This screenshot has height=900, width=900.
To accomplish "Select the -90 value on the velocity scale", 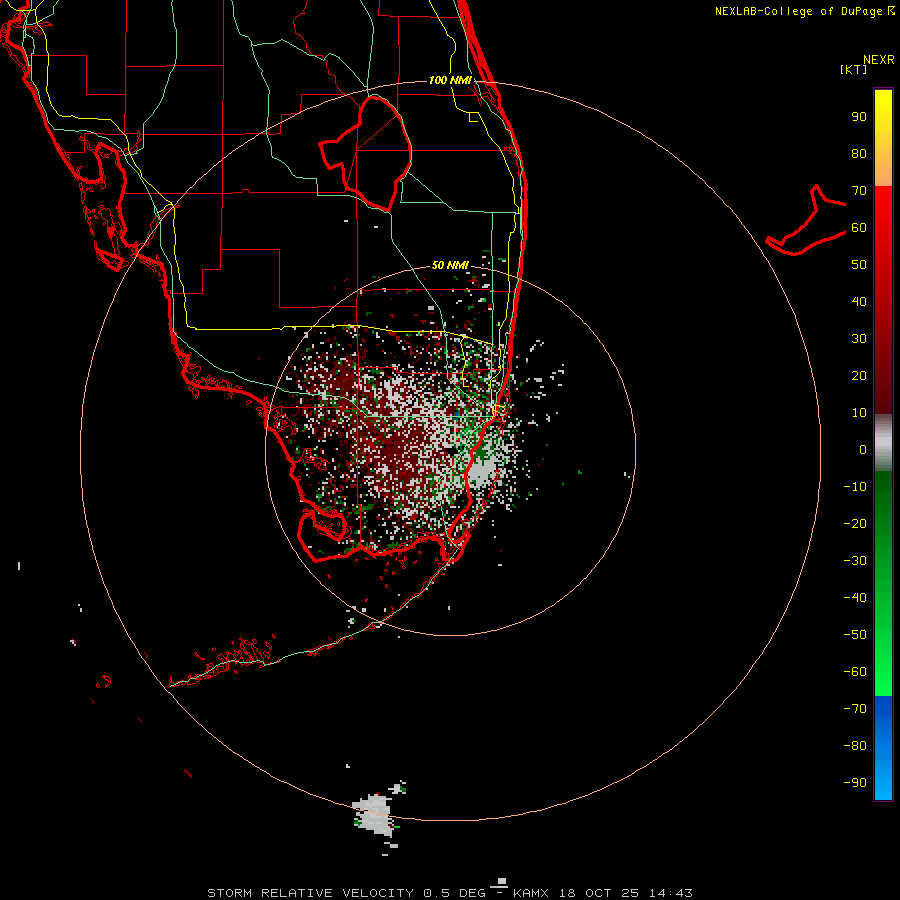I will click(855, 782).
